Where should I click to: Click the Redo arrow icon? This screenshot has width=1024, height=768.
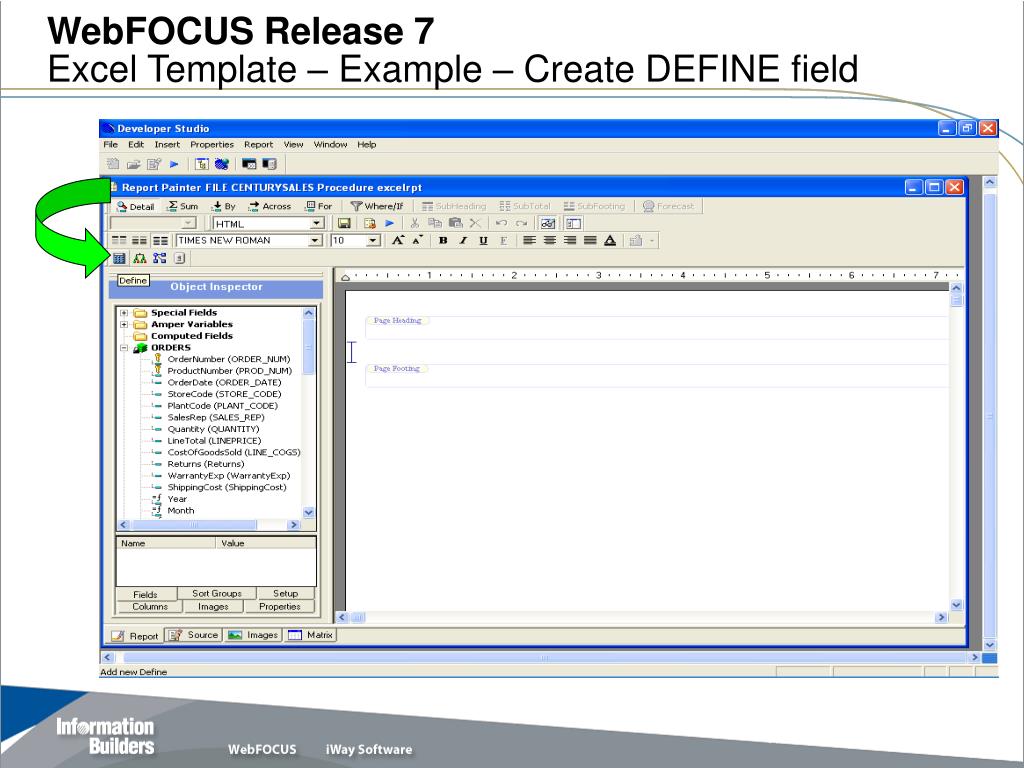(x=521, y=223)
